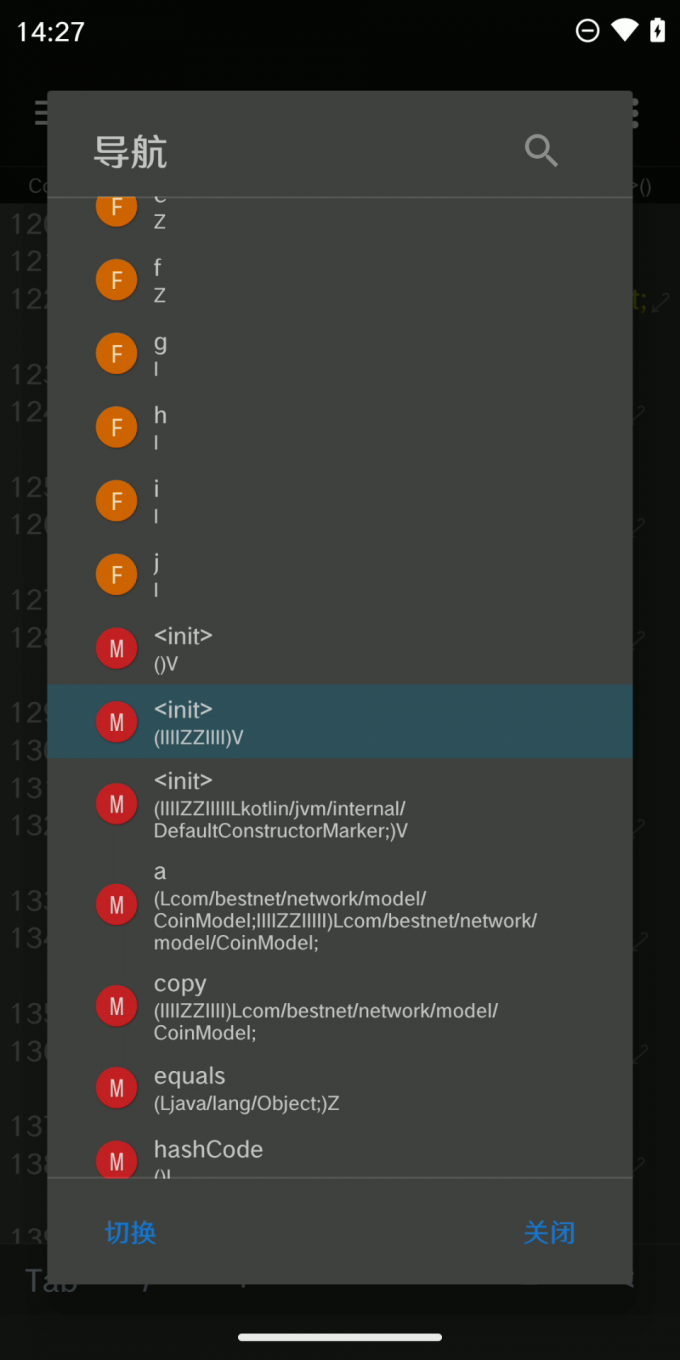Tap the F icon beside field i
Image resolution: width=680 pixels, height=1360 pixels.
click(116, 501)
